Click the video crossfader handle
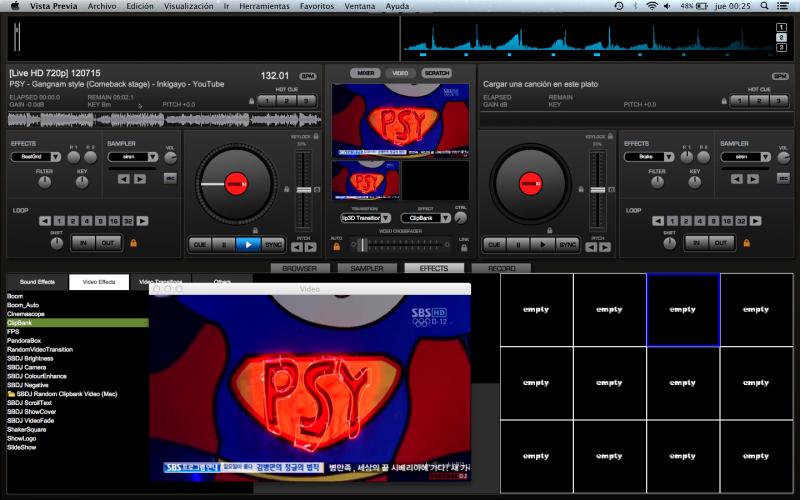 [362, 245]
